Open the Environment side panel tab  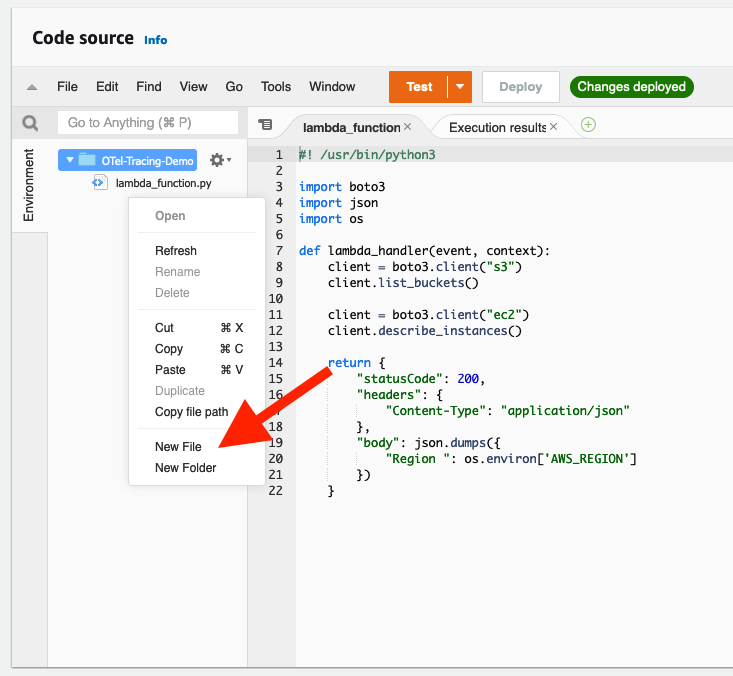click(x=29, y=185)
